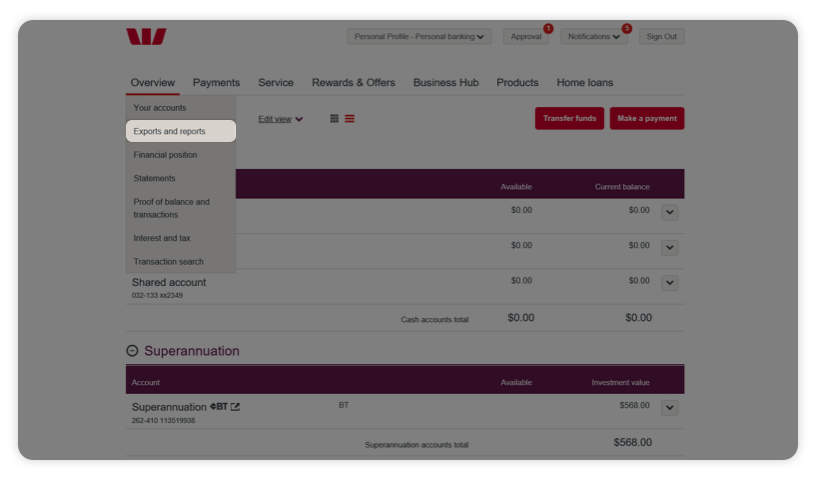816x480 pixels.
Task: Expand the Superannuation account row chevron
Action: [670, 408]
